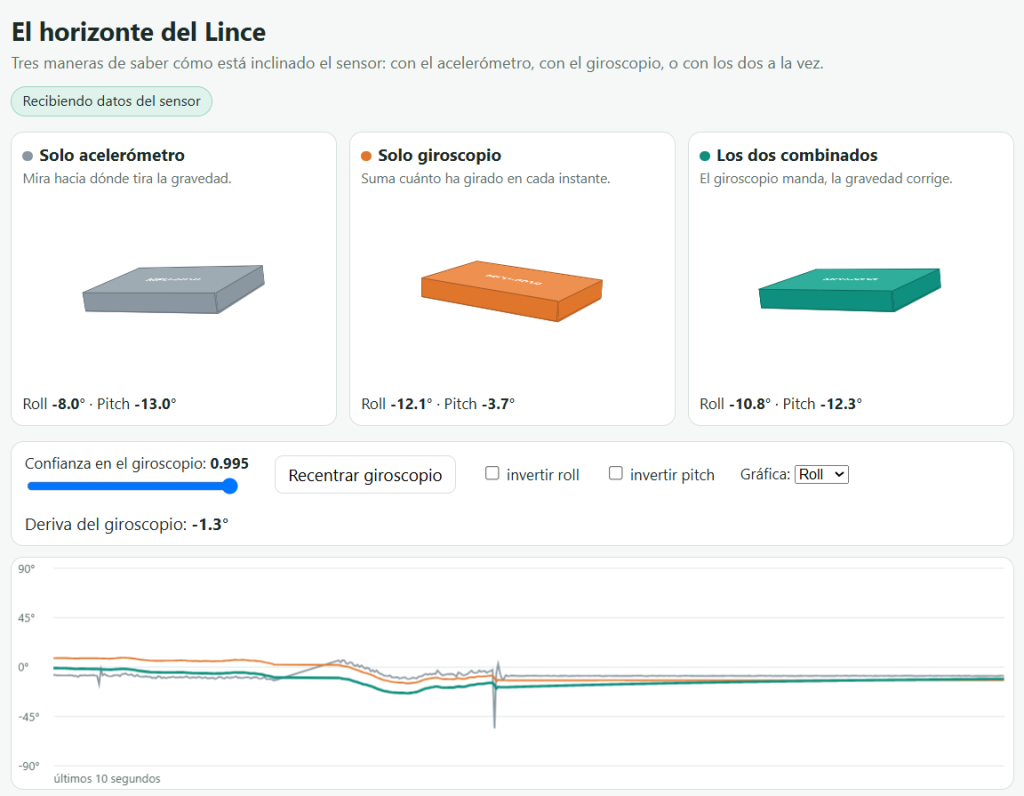
Task: Click the combined Pitch -12.3° reading
Action: click(x=822, y=404)
